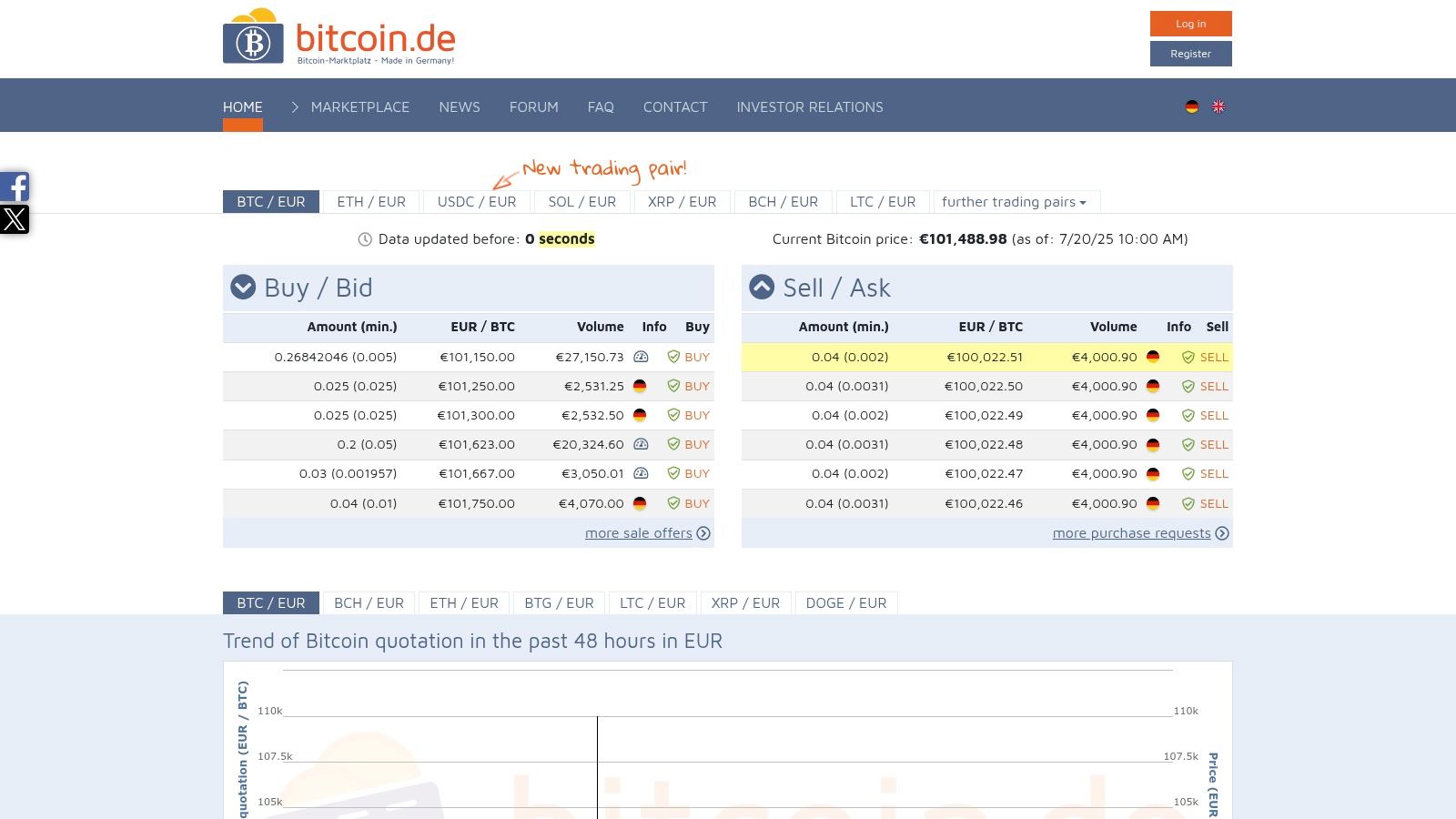1456x819 pixels.
Task: Select the ETH / EUR order book tab
Action: [371, 202]
